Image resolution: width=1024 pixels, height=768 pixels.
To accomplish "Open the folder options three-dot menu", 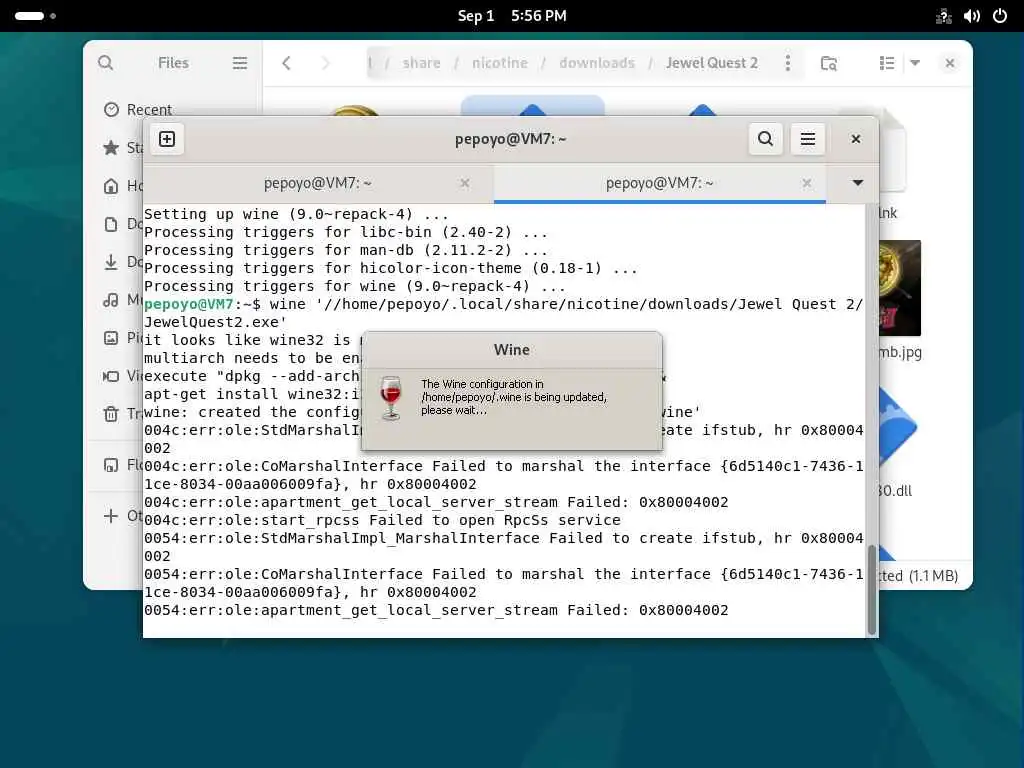I will (788, 63).
